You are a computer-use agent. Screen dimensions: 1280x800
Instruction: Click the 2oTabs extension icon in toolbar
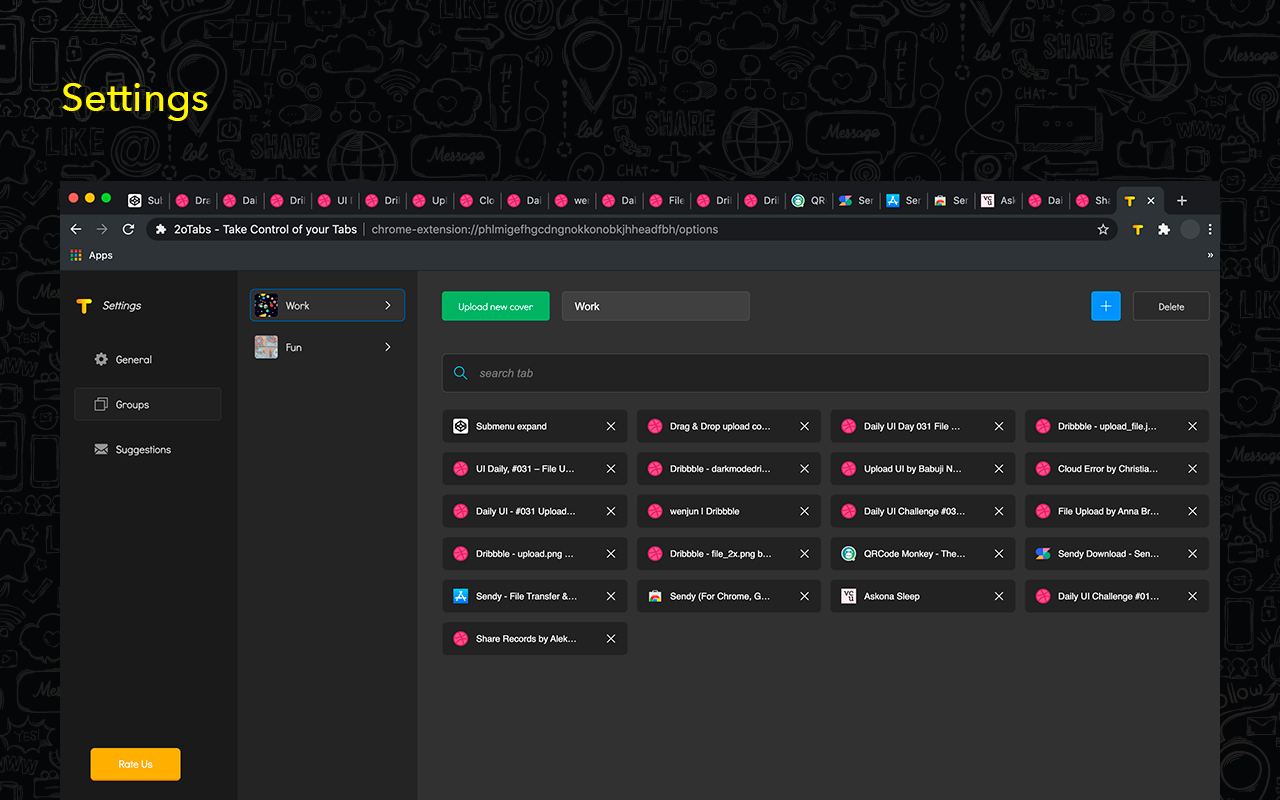[x=1137, y=229]
